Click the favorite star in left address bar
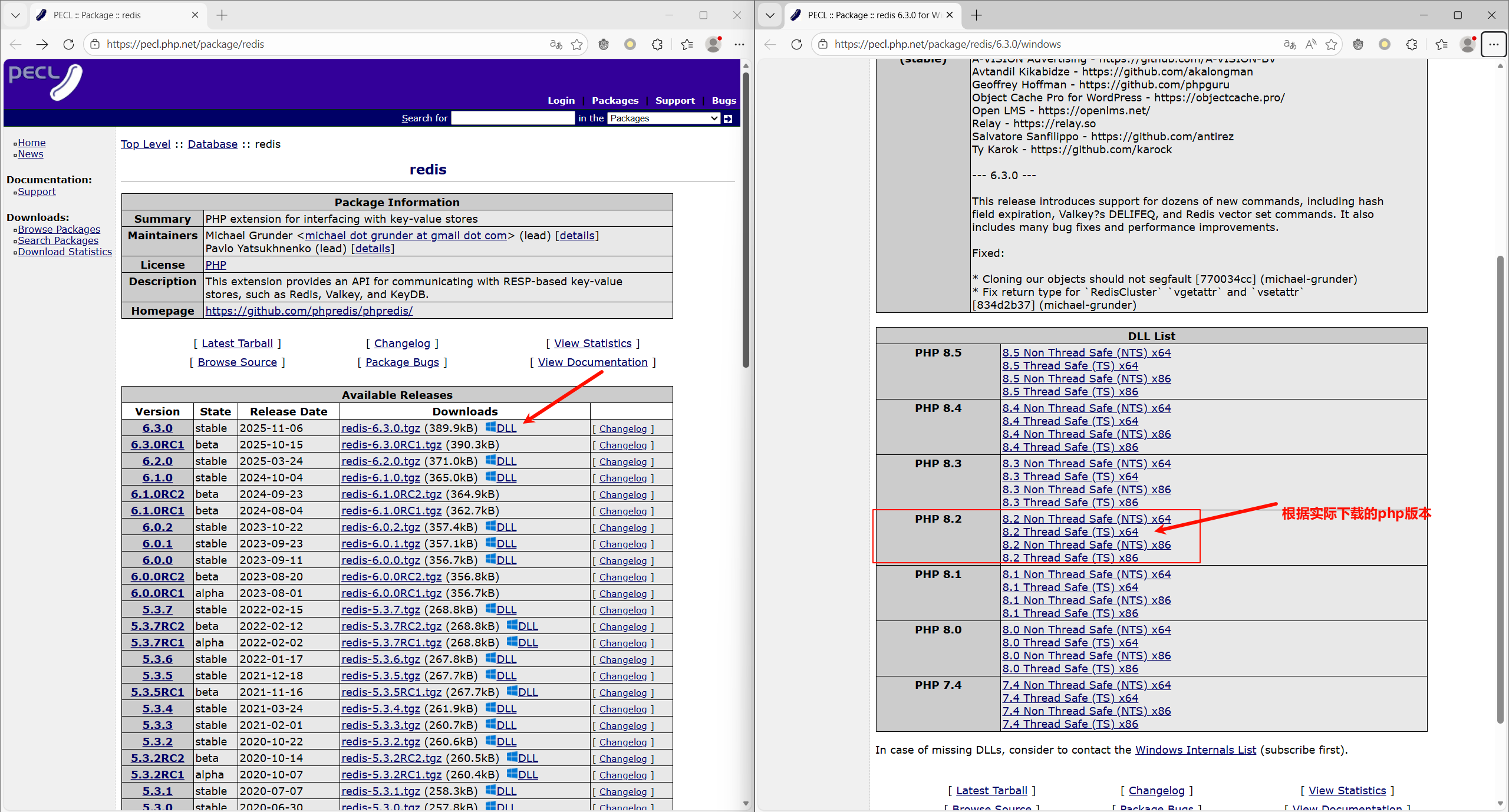The height and width of the screenshot is (812, 1509). point(577,44)
